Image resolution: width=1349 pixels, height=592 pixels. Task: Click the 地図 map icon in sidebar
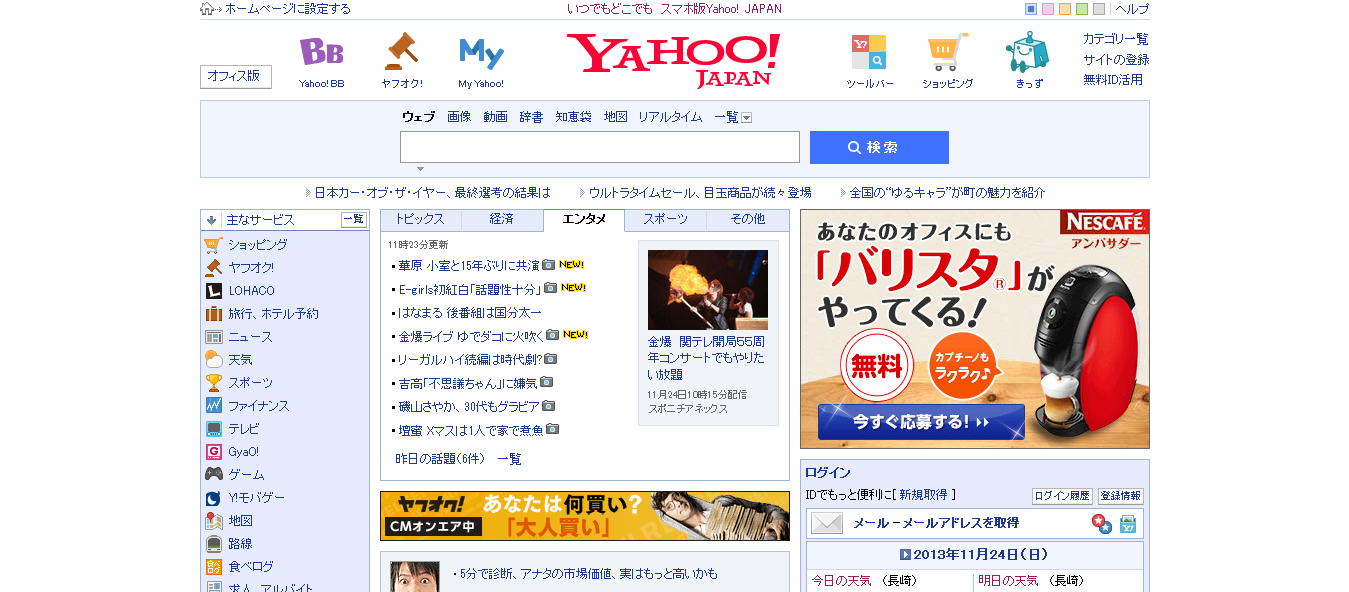[213, 521]
